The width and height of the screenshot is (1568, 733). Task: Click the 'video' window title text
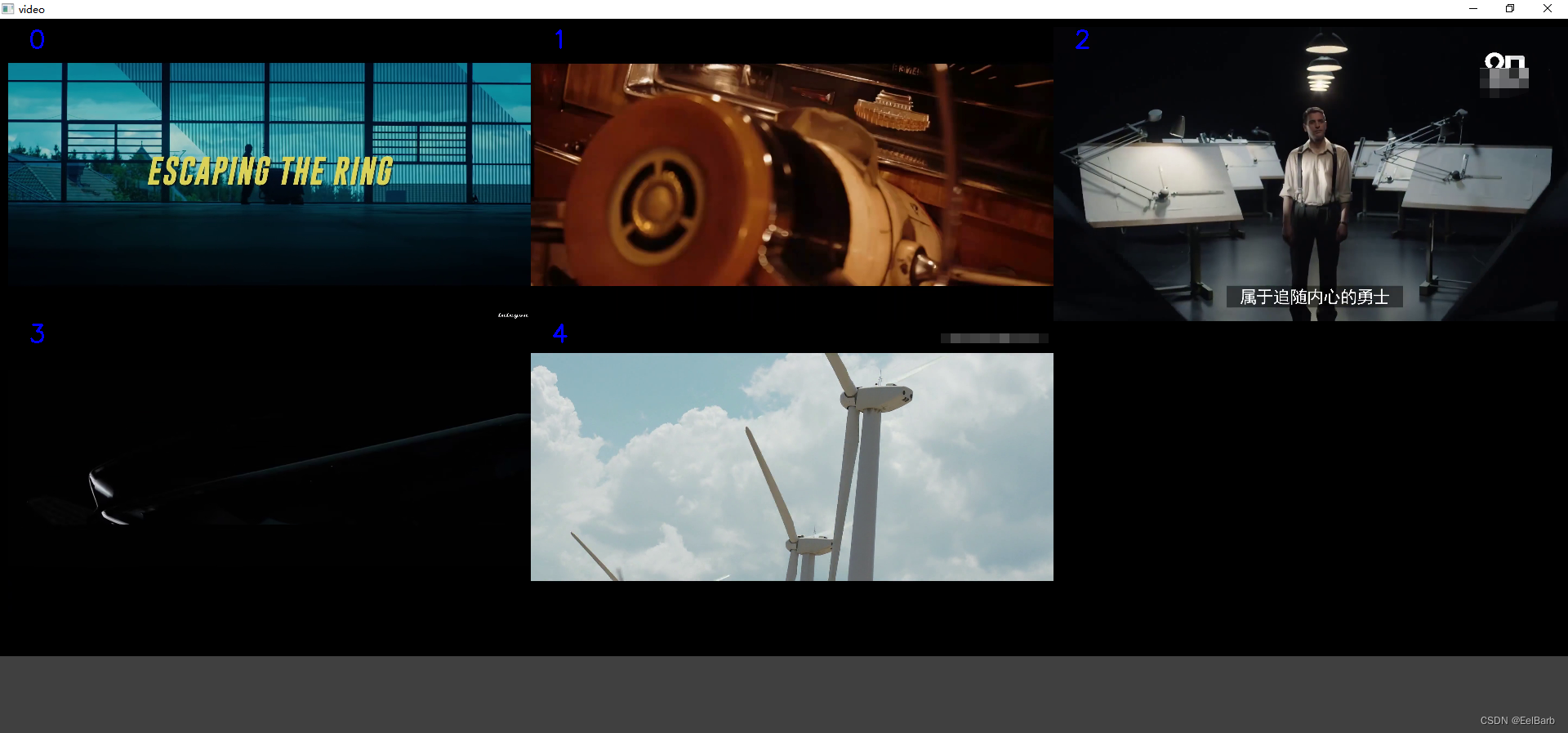32,9
